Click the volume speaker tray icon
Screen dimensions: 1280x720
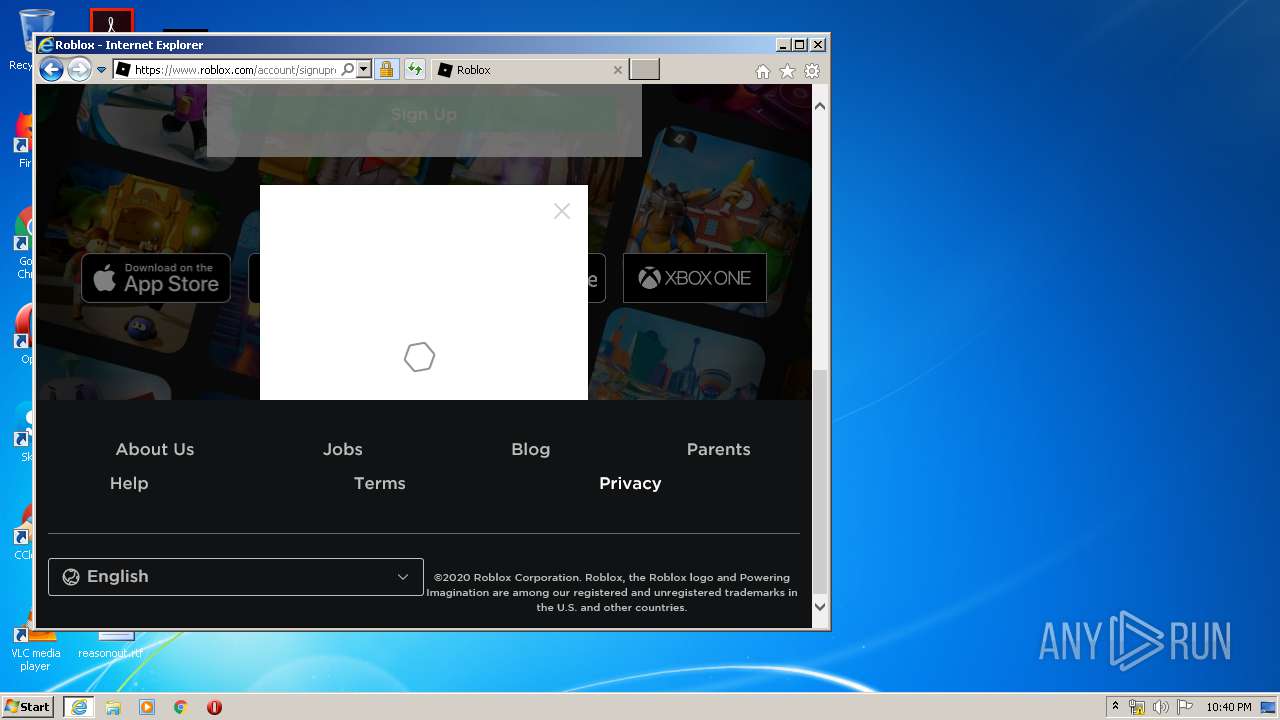[1161, 707]
